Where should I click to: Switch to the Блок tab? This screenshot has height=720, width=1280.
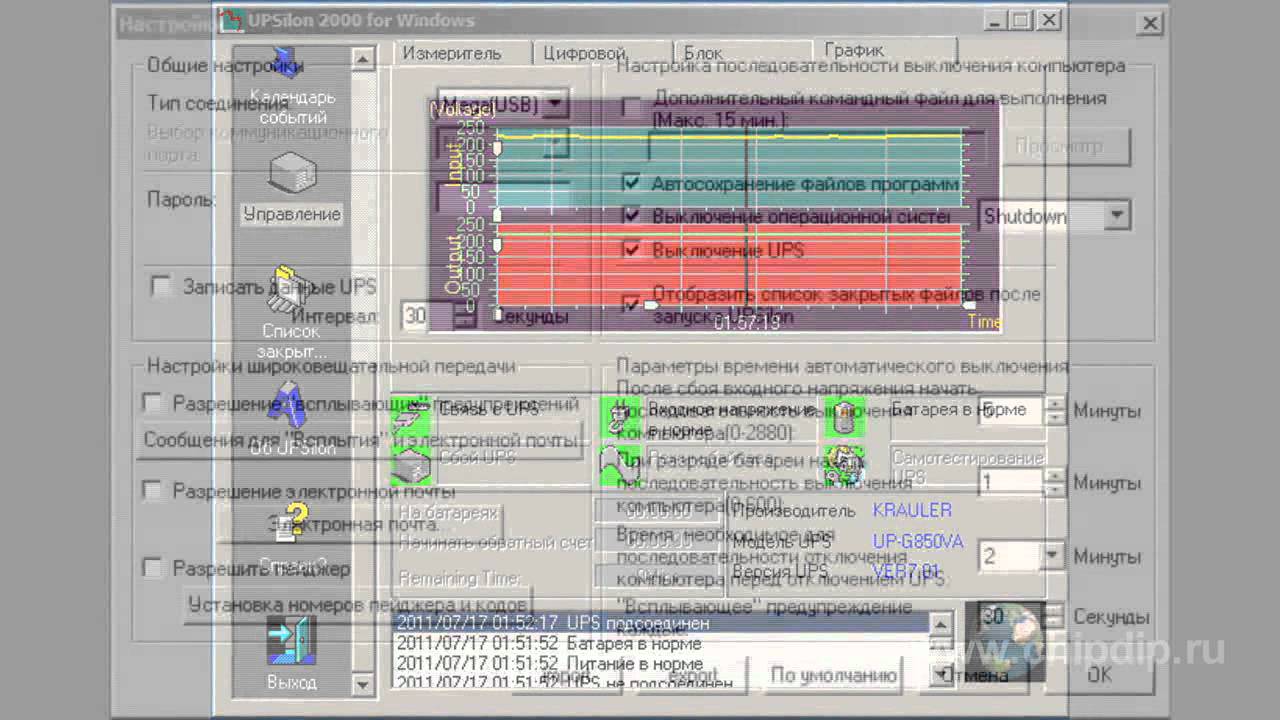[x=704, y=53]
